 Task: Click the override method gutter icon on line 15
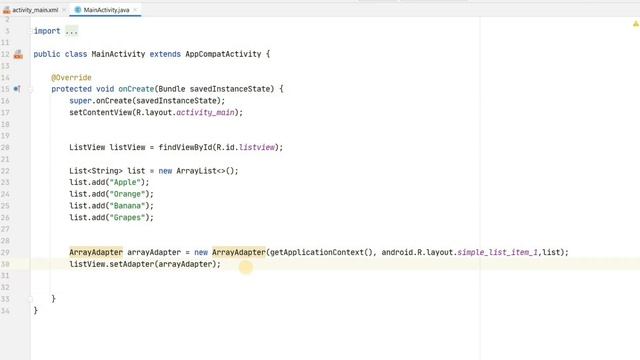click(x=17, y=89)
